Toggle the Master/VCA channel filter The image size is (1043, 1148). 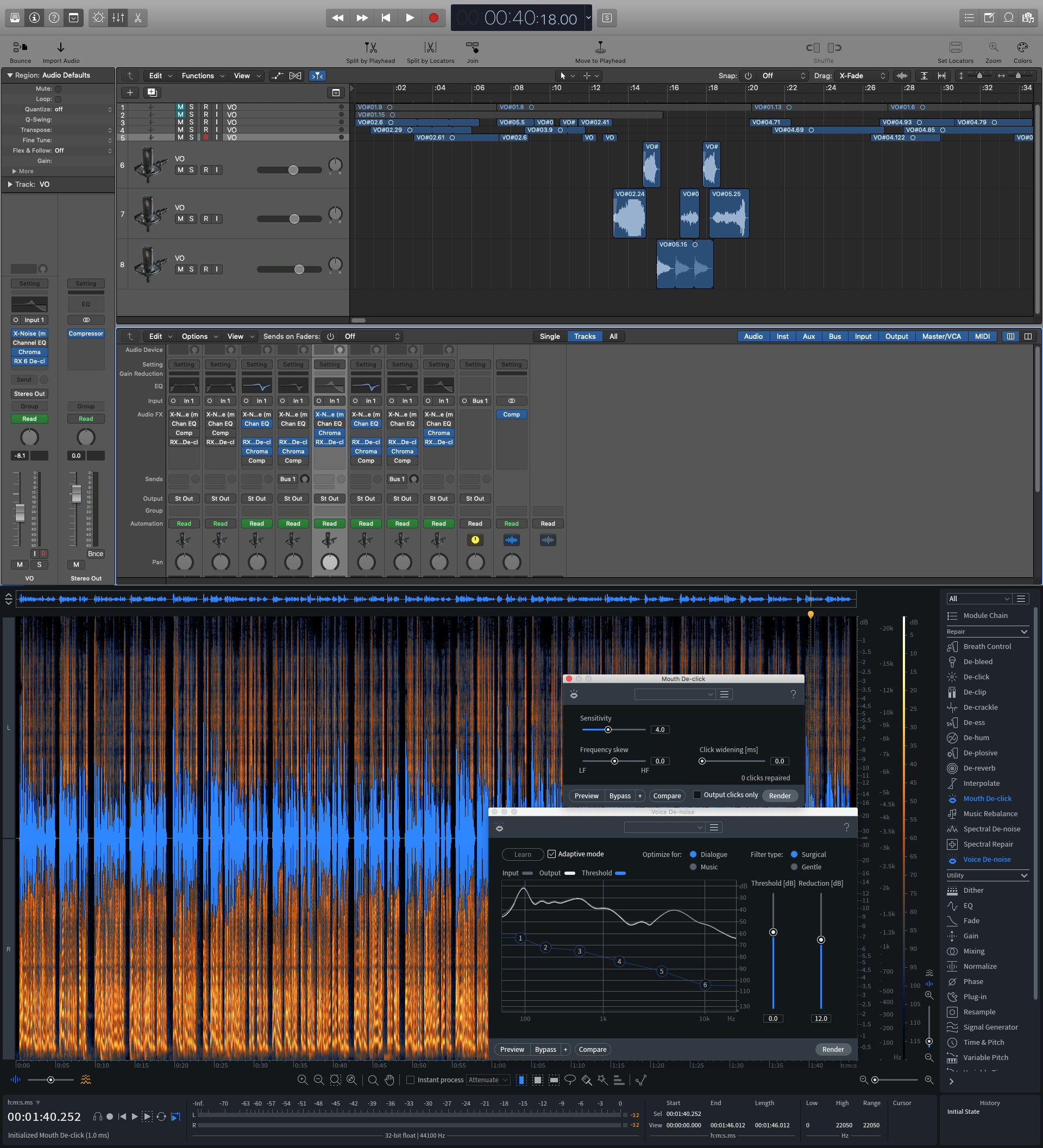coord(941,337)
